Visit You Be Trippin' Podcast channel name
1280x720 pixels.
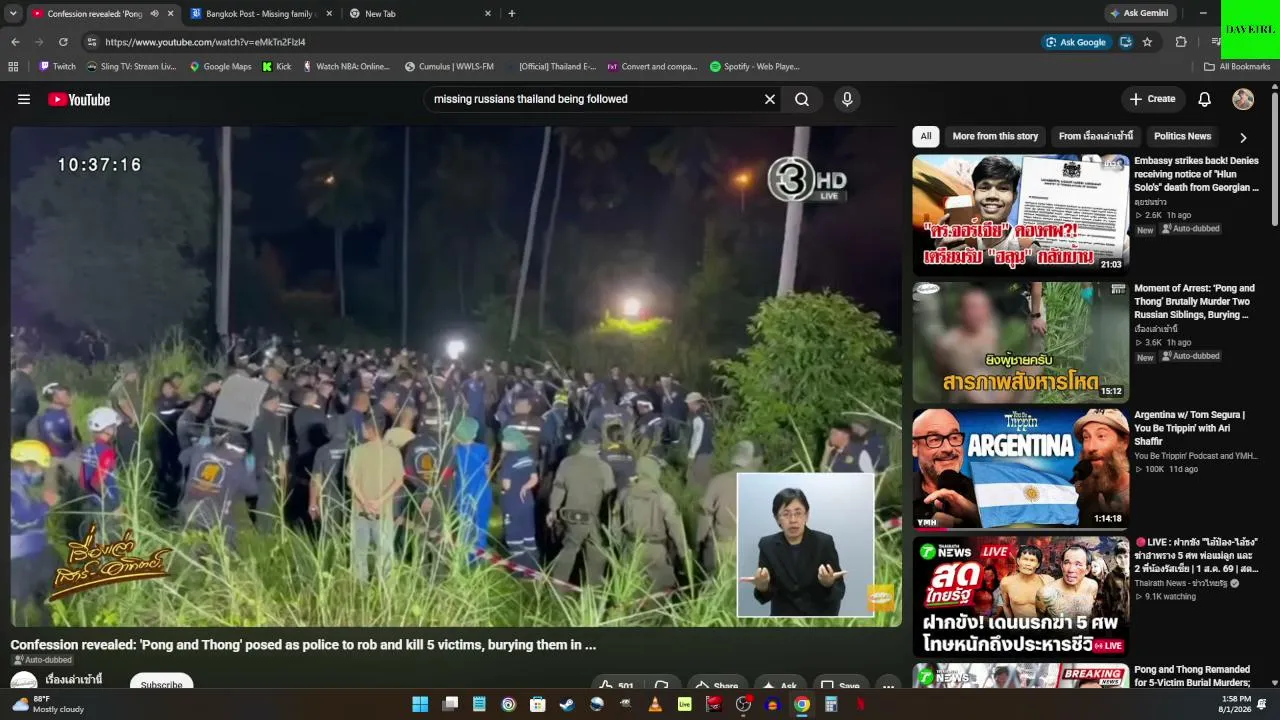point(1196,456)
